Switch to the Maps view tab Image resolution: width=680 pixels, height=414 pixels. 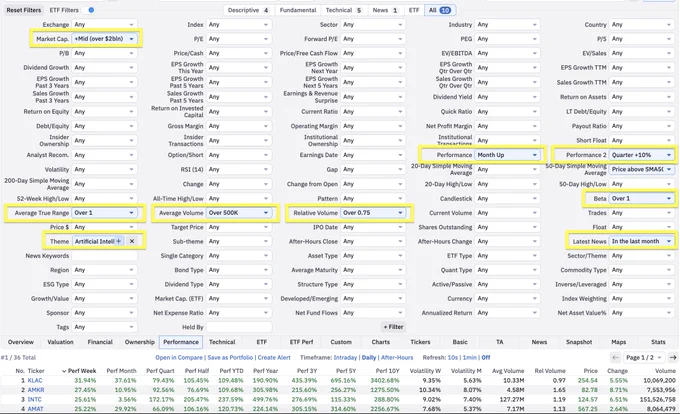(618, 342)
